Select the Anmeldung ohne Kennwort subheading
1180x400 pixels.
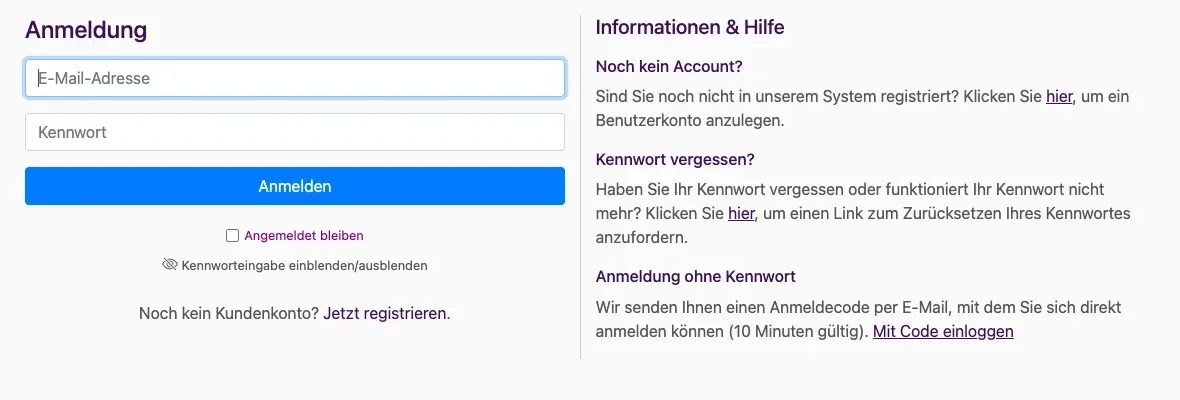[696, 277]
